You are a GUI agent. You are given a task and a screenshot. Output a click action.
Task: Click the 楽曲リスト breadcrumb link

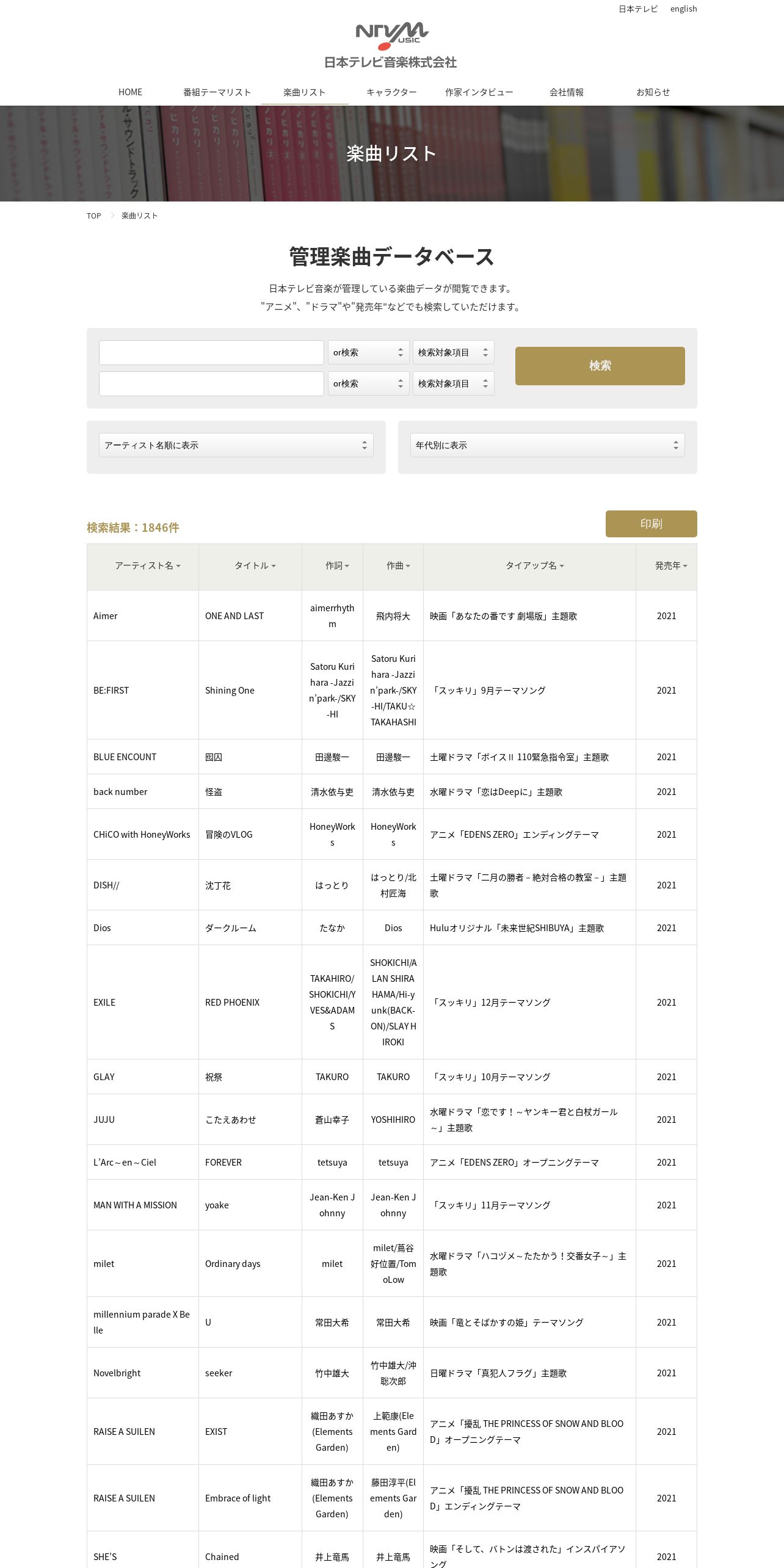pos(139,216)
